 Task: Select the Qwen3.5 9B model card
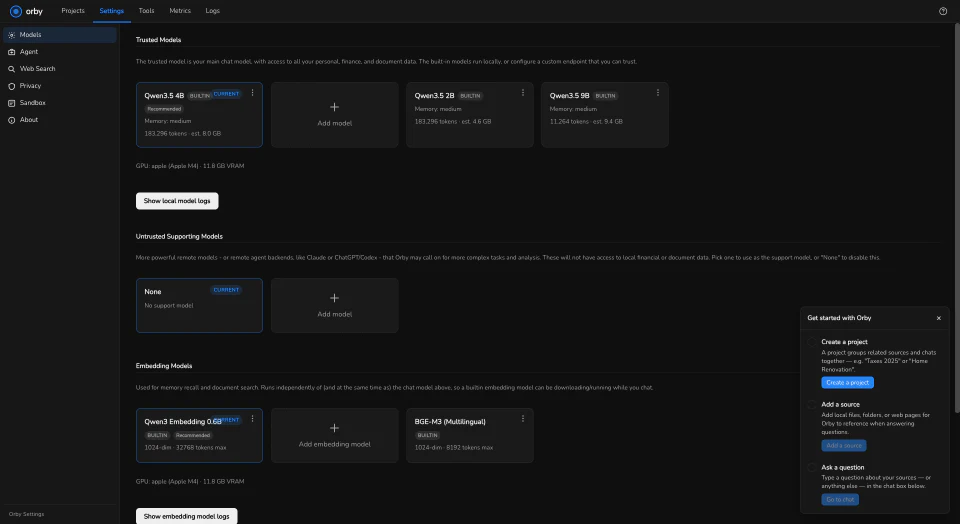604,115
